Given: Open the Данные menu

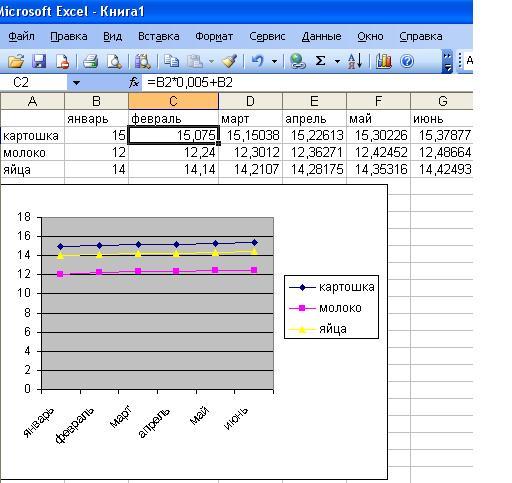Looking at the screenshot, I should (x=321, y=36).
